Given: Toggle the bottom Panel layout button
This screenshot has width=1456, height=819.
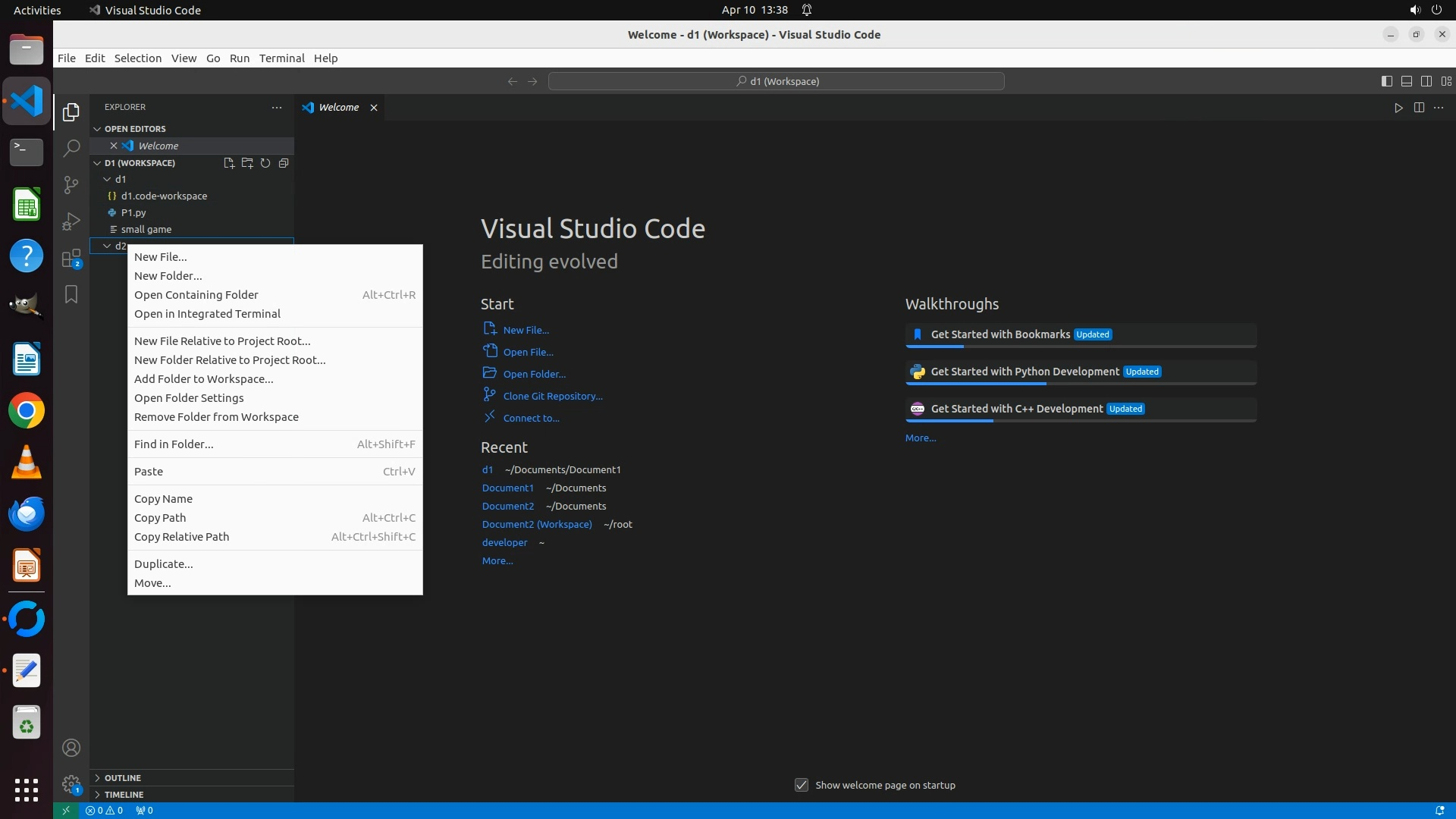Looking at the screenshot, I should point(1406,81).
